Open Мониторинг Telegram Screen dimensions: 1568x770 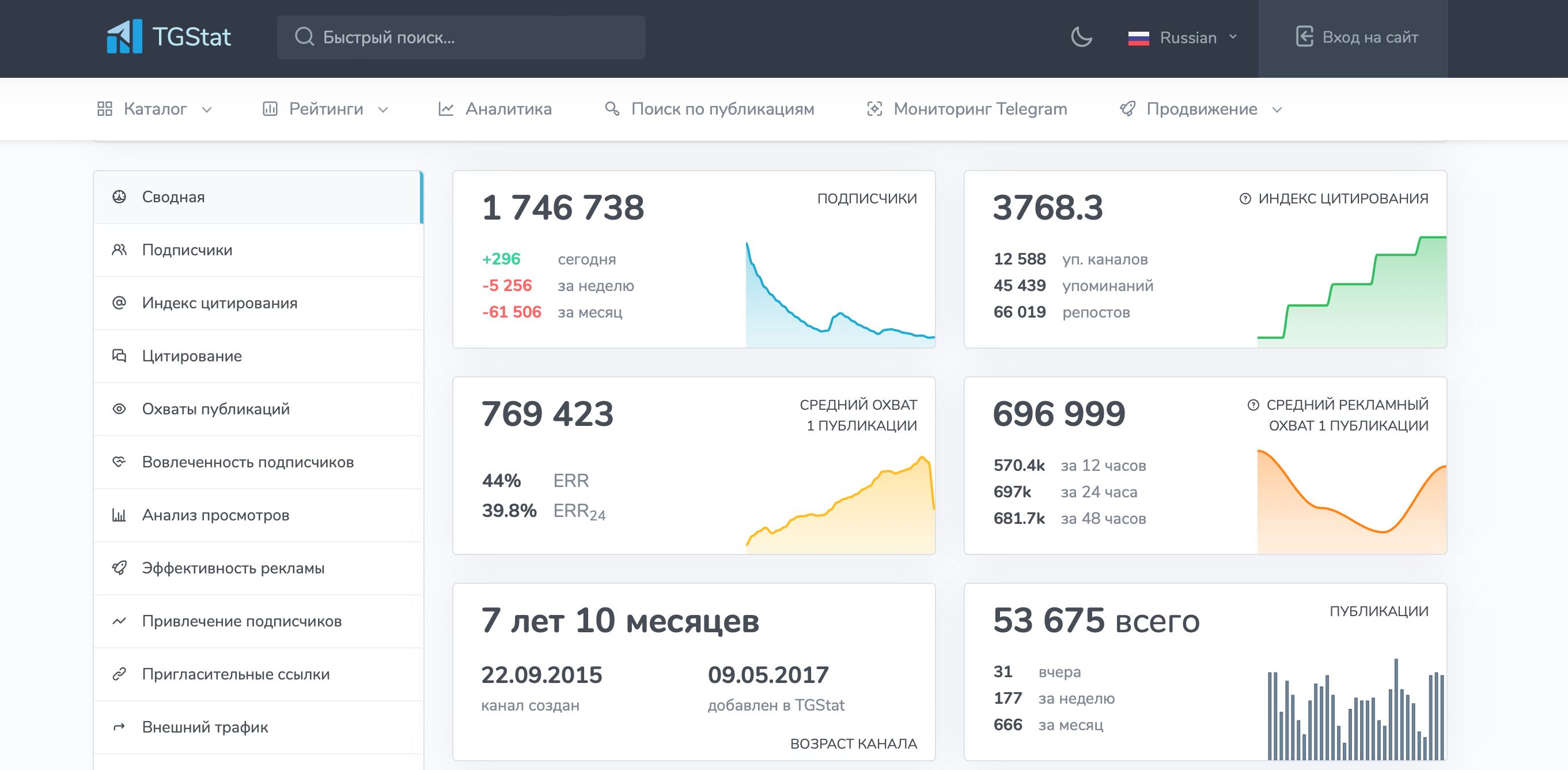[967, 109]
